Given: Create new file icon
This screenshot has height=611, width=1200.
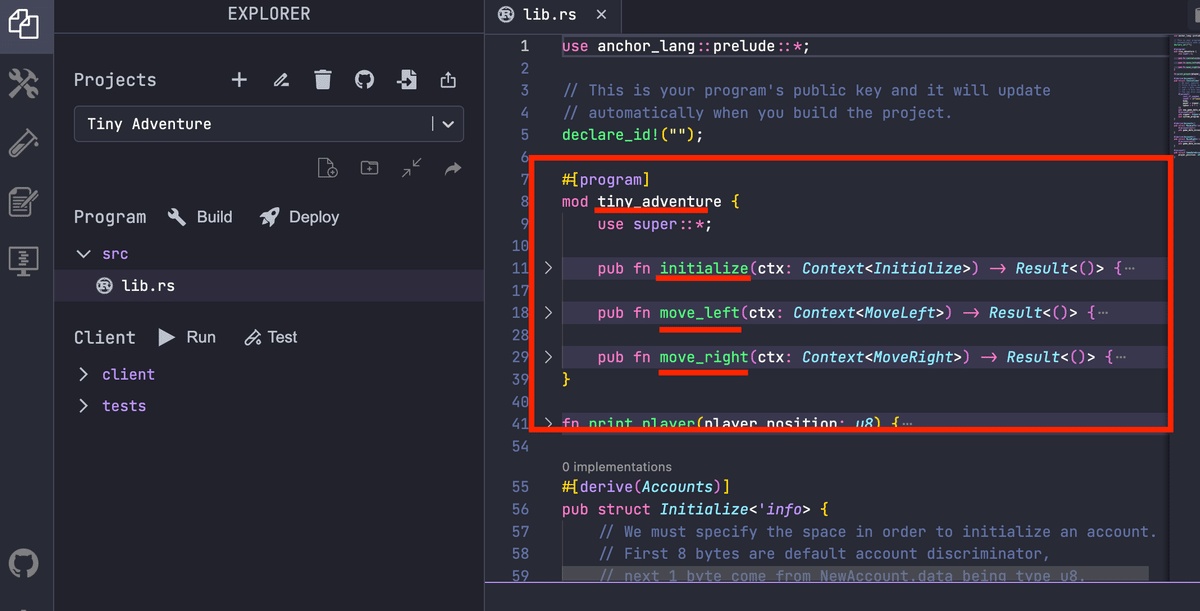Looking at the screenshot, I should pyautogui.click(x=327, y=168).
